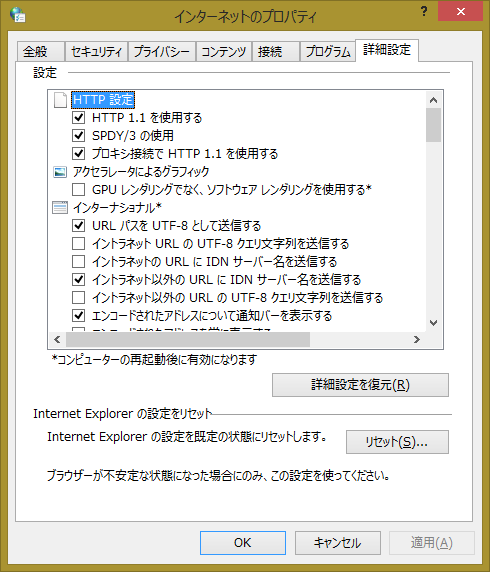Click the キャンセル button

pos(337,543)
